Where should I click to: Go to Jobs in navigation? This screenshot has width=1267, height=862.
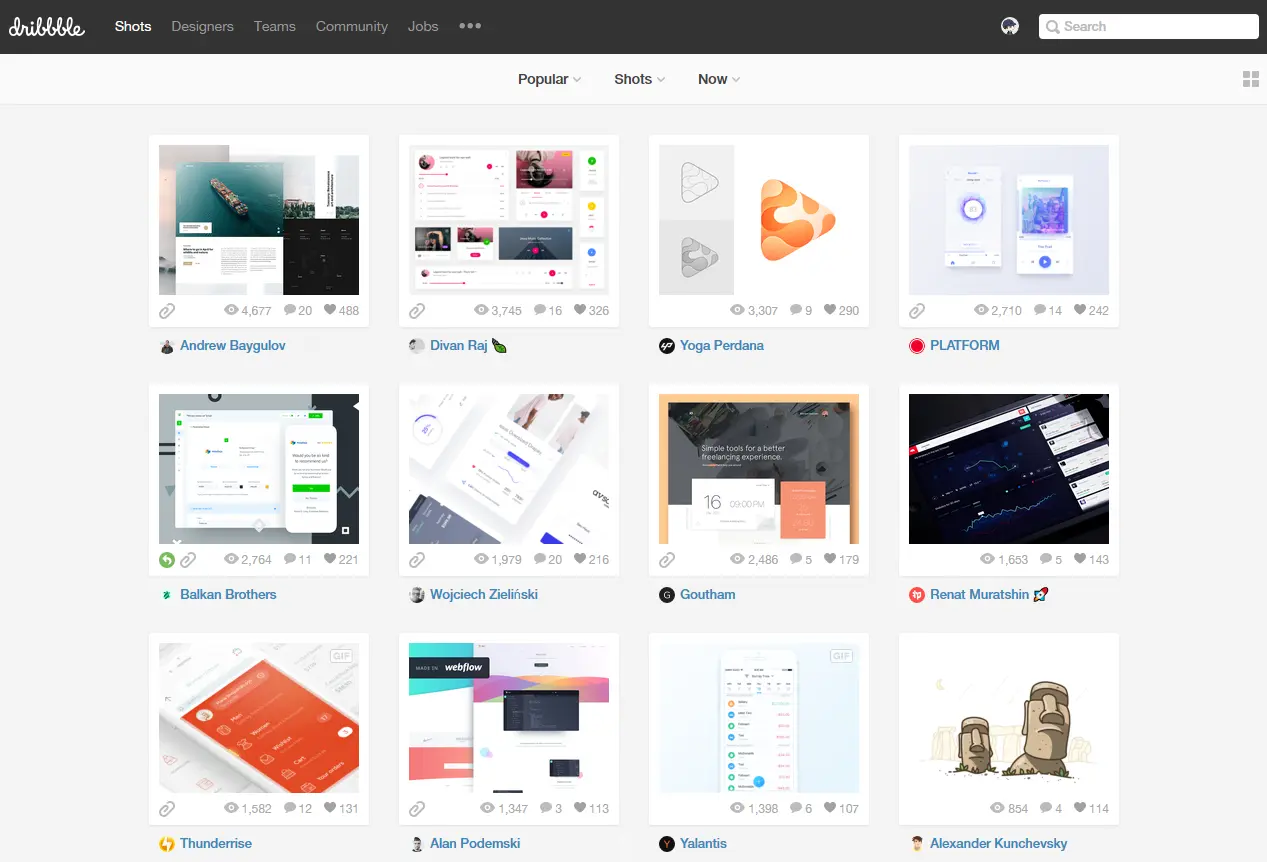(x=423, y=26)
